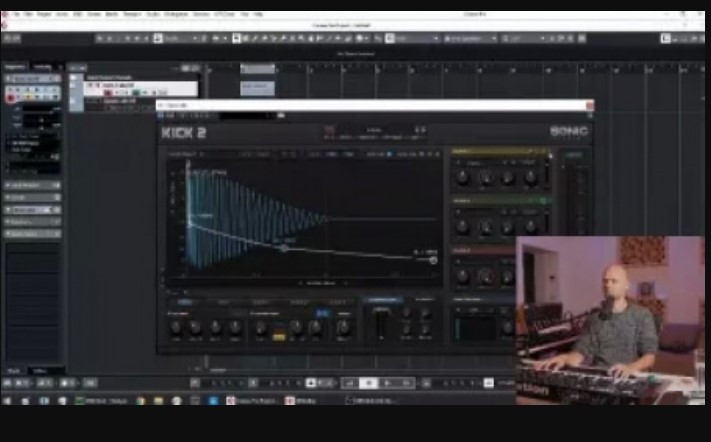This screenshot has width=711, height=442.
Task: Start playback with the transport Play button
Action: pos(387,384)
